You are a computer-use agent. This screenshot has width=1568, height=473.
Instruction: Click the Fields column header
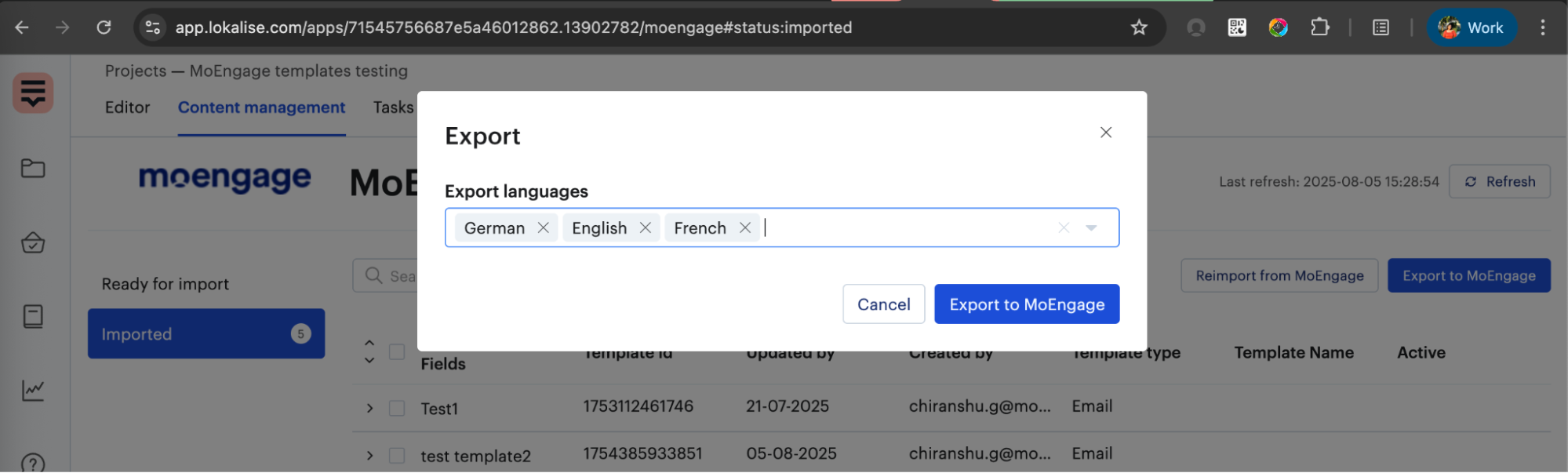click(x=443, y=364)
